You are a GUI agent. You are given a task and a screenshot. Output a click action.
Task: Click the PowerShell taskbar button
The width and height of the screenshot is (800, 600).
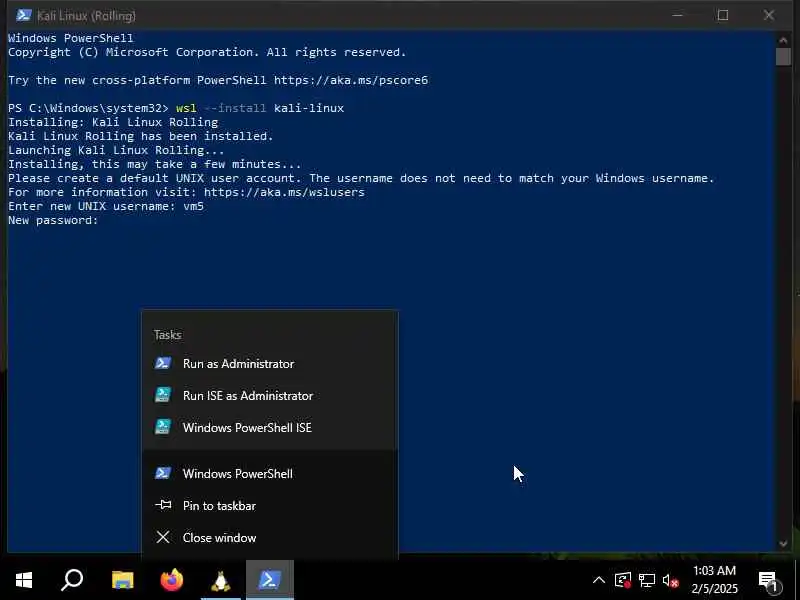coord(270,580)
